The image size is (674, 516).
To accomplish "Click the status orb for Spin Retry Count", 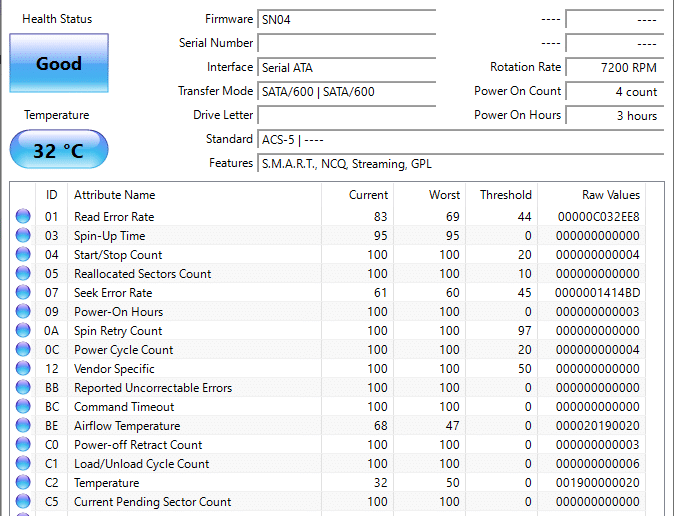I will tap(23, 330).
